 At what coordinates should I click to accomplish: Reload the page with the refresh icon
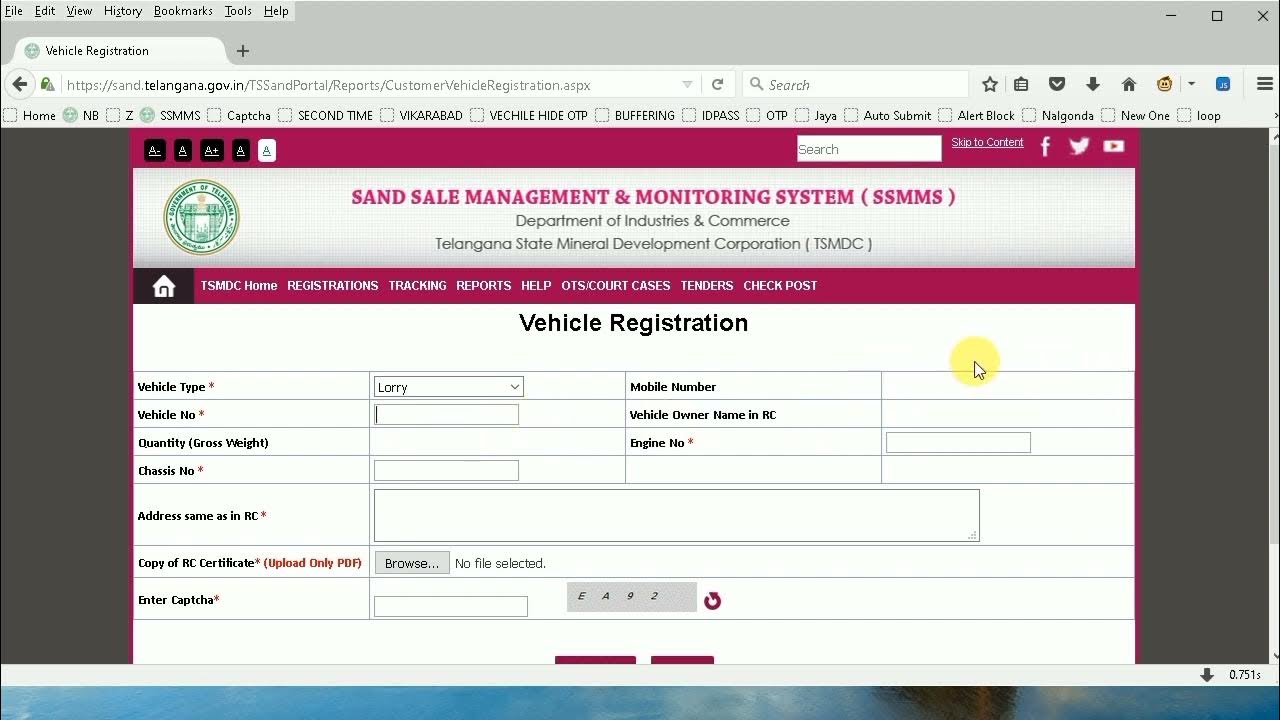tap(717, 85)
